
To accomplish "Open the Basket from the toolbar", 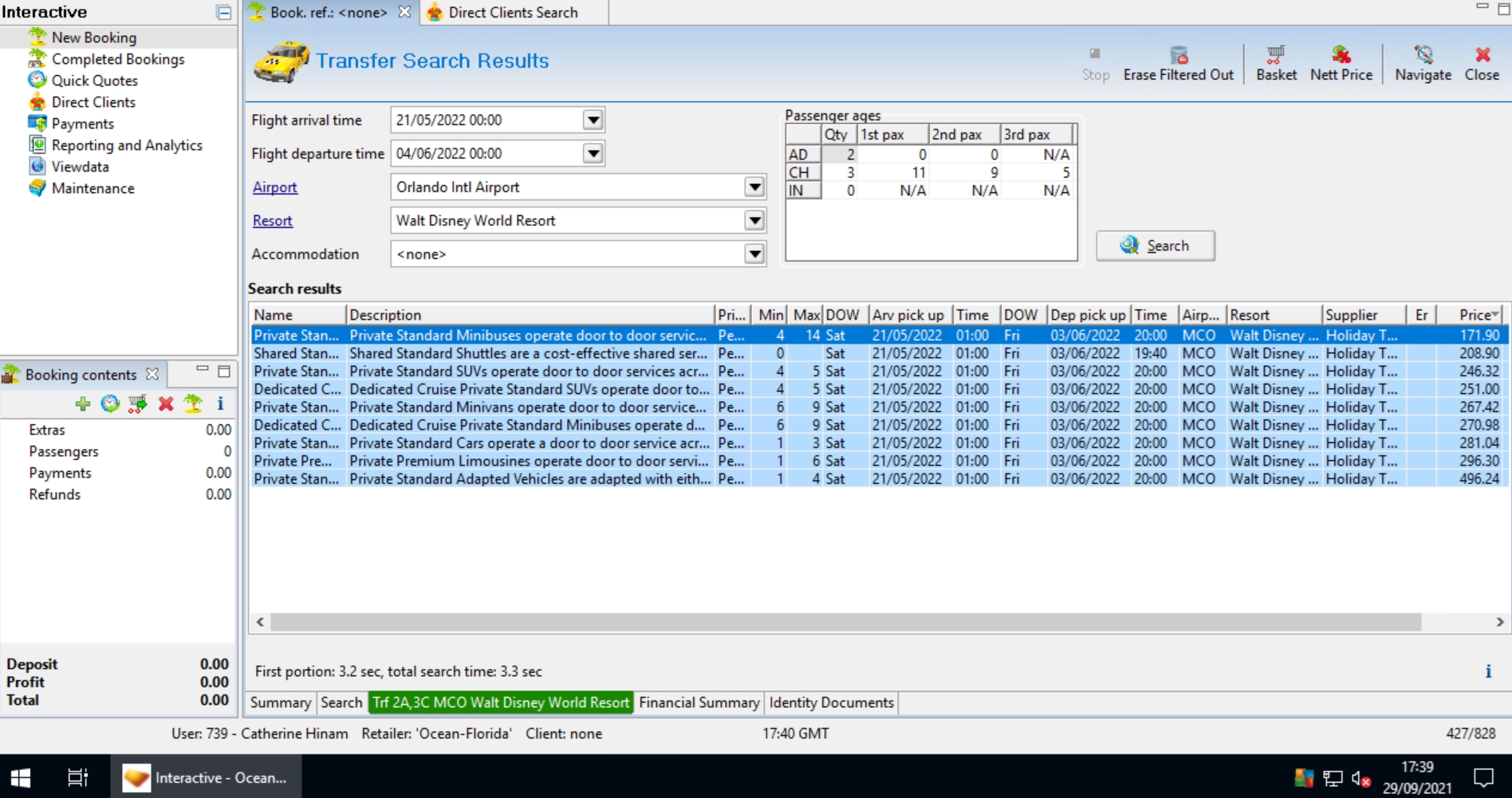I will tap(1276, 64).
